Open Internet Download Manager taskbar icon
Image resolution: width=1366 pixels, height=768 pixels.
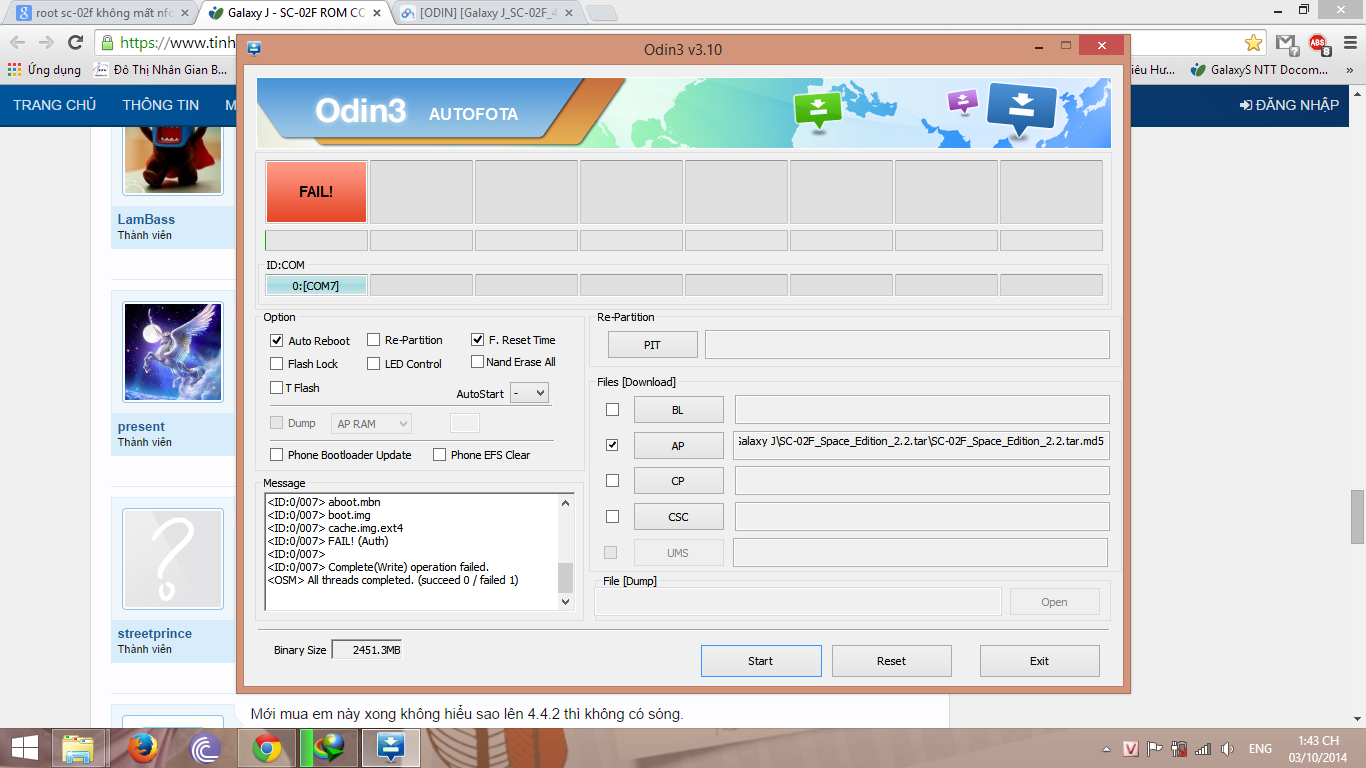(x=328, y=748)
